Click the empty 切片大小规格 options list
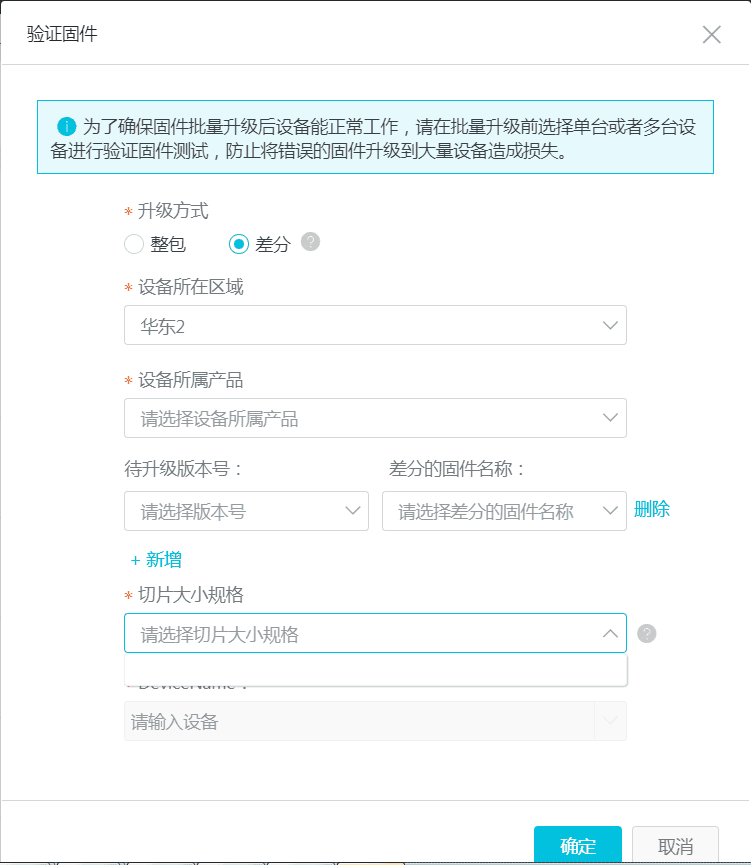This screenshot has height=865, width=751. (375, 670)
